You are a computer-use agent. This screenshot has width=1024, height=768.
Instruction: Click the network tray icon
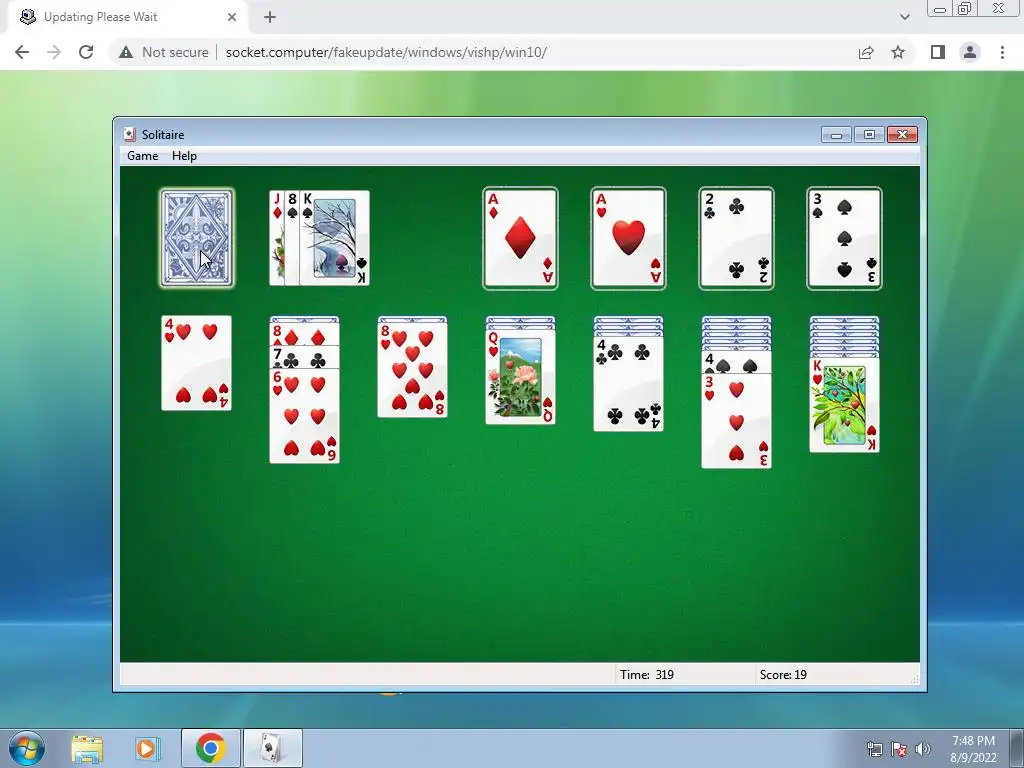click(874, 749)
